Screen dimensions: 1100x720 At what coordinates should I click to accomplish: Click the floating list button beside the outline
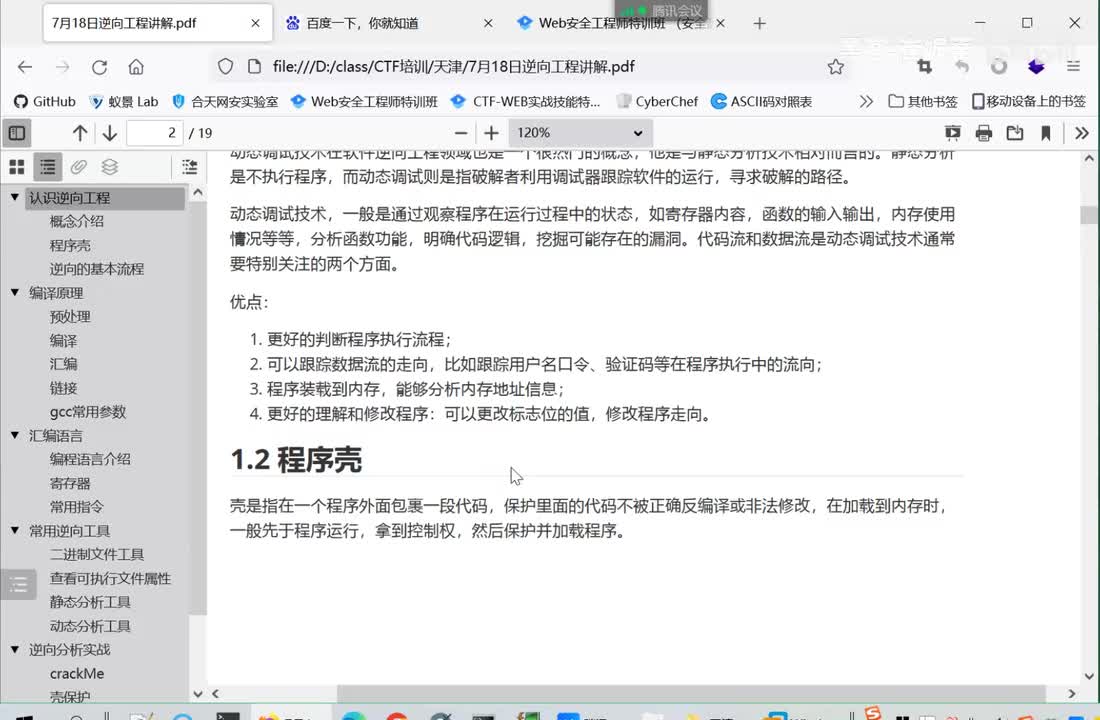[18, 584]
